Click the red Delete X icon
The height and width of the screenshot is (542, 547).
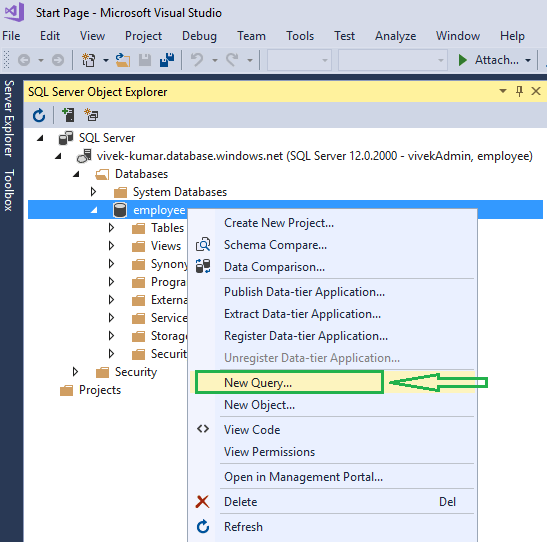click(202, 502)
